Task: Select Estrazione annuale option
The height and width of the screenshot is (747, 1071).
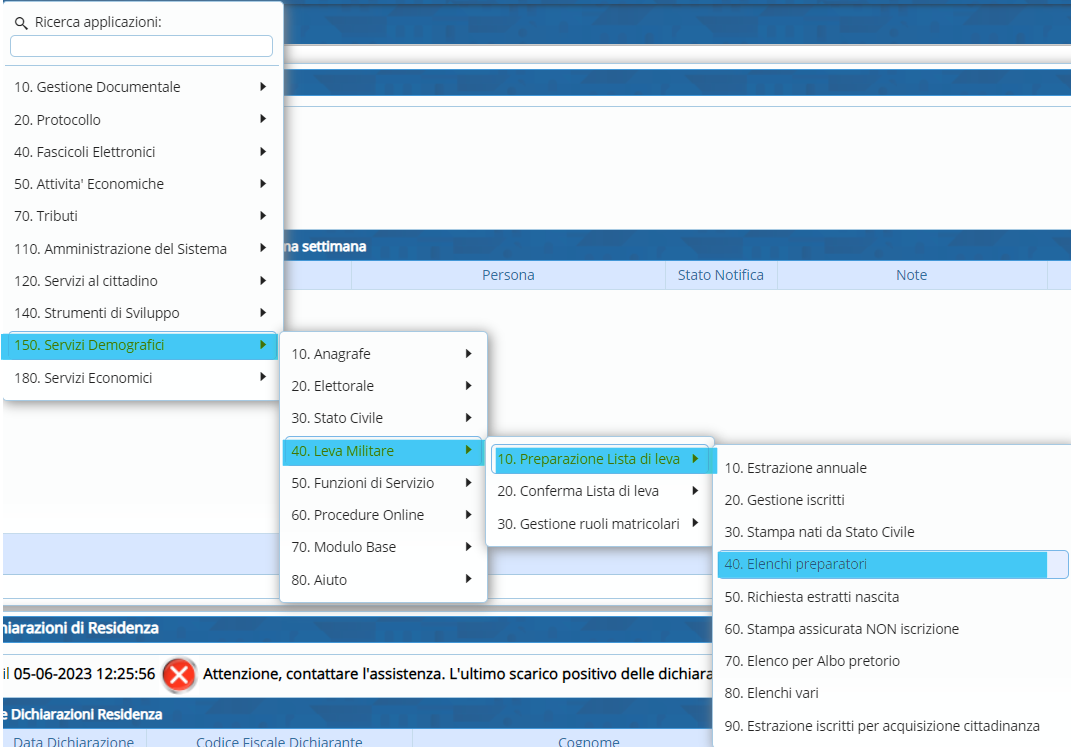Action: pyautogui.click(x=795, y=468)
